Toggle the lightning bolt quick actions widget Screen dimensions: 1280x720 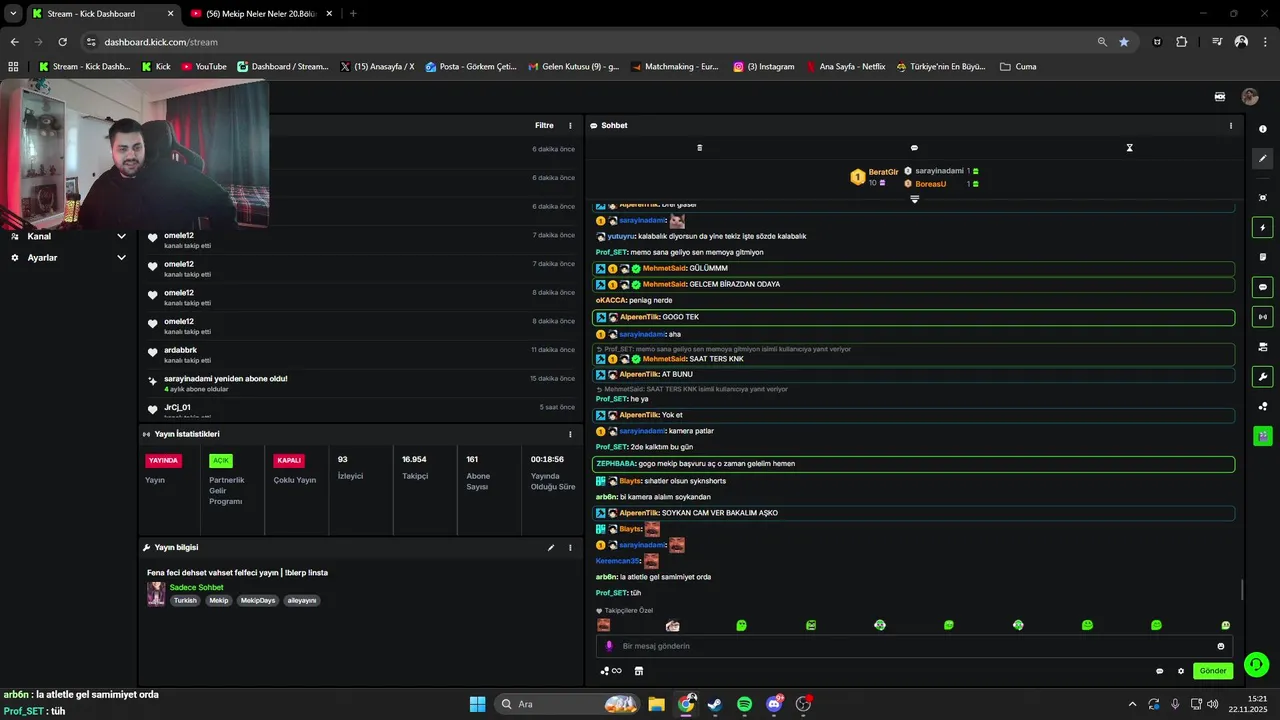pyautogui.click(x=1263, y=228)
